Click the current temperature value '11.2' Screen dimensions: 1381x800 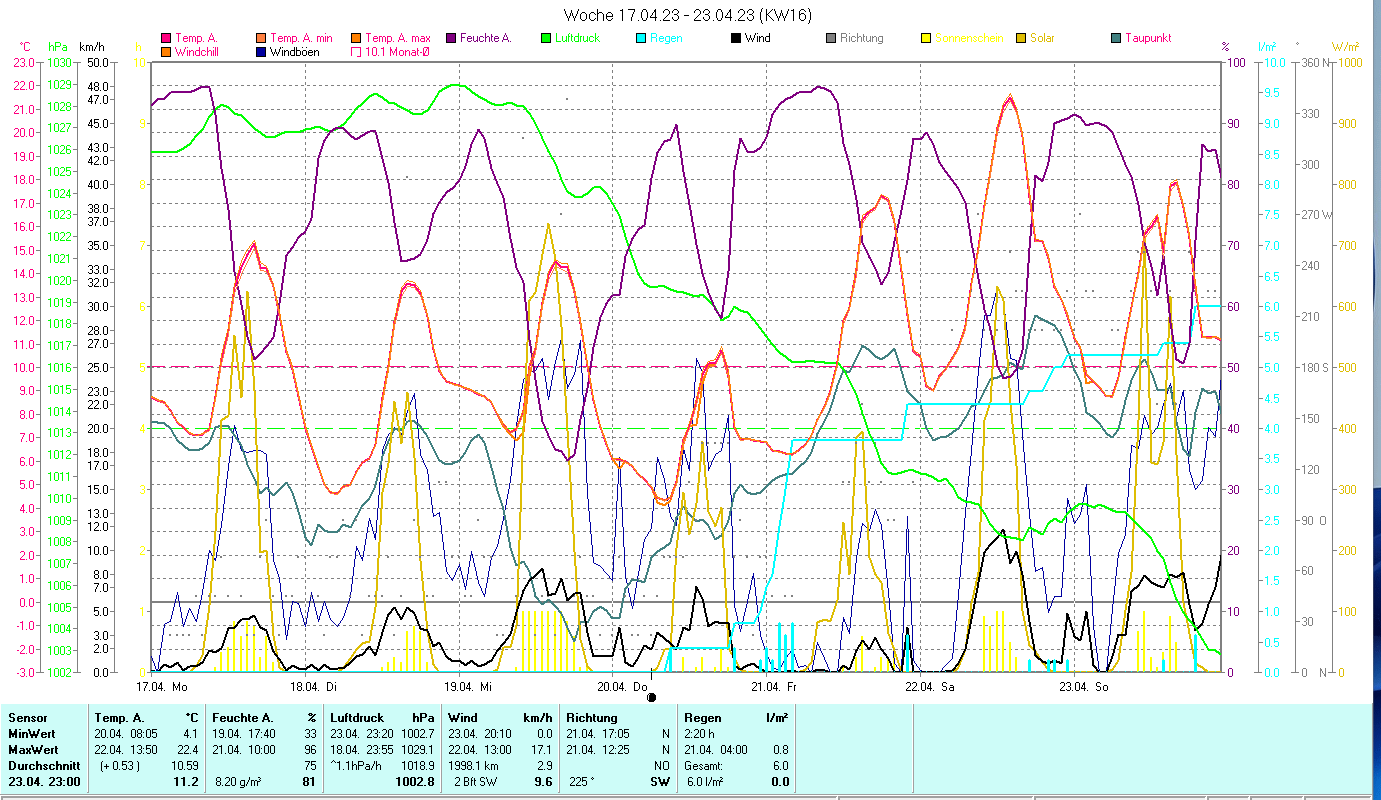click(187, 781)
